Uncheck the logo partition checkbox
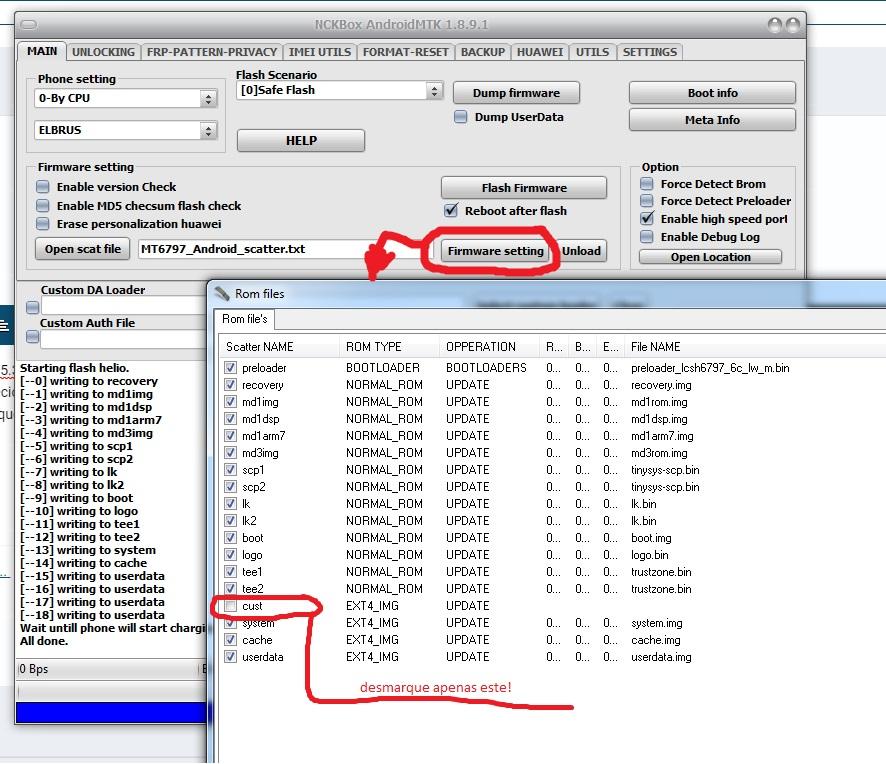 [x=231, y=555]
